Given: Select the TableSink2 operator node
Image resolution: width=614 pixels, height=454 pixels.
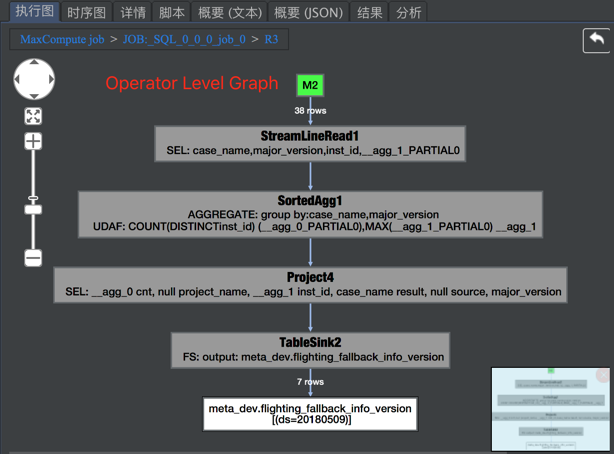Looking at the screenshot, I should coord(310,350).
